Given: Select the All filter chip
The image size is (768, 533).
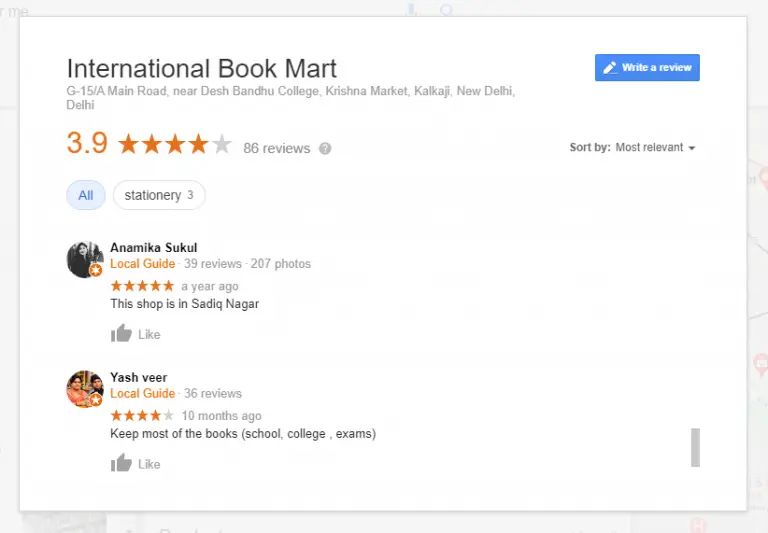Looking at the screenshot, I should pyautogui.click(x=86, y=195).
